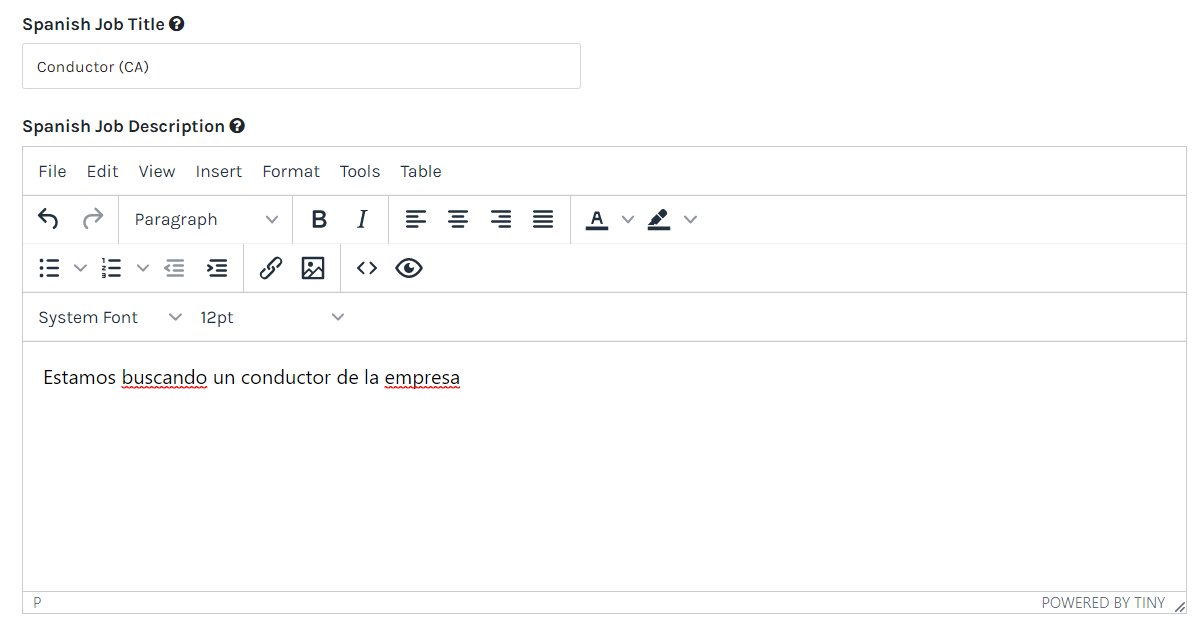Click on the word 'empresa'
The height and width of the screenshot is (631, 1202).
[422, 378]
